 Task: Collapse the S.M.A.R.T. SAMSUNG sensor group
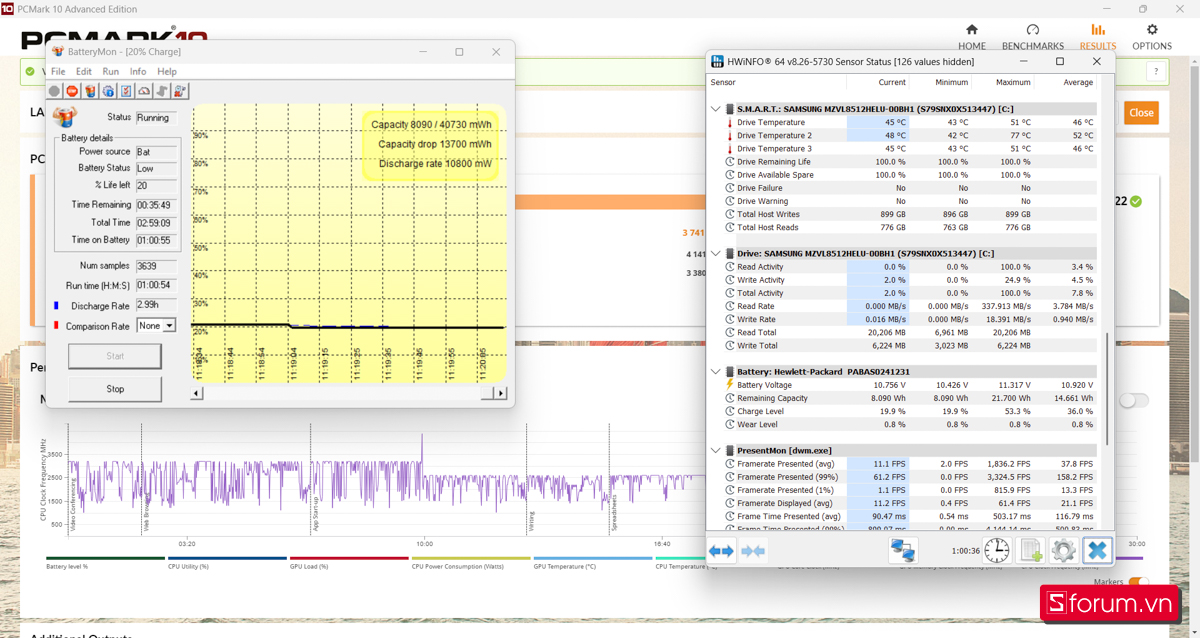(715, 109)
